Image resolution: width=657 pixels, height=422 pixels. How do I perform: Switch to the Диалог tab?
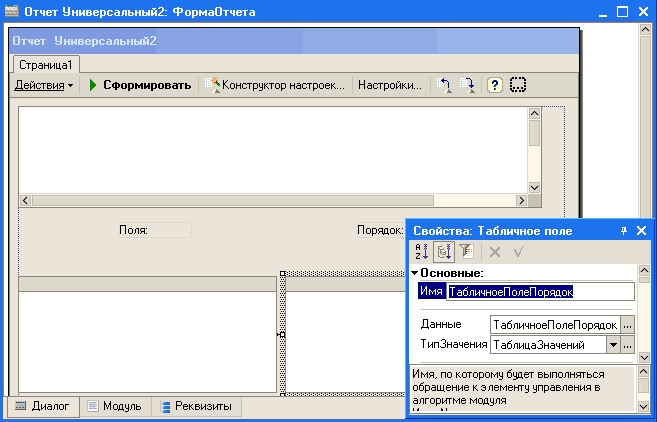pos(42,406)
